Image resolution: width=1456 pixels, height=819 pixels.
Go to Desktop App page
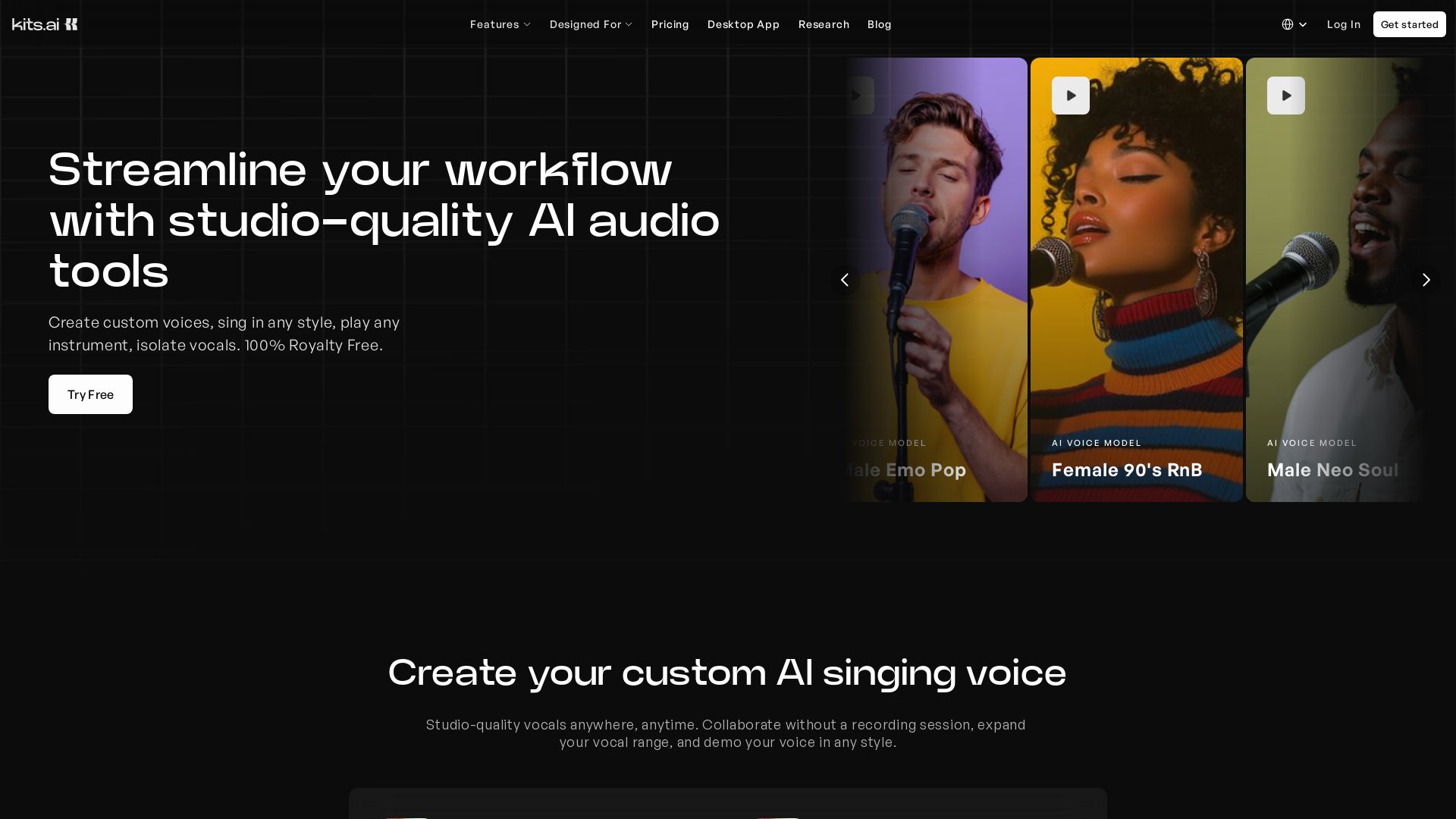click(x=743, y=24)
